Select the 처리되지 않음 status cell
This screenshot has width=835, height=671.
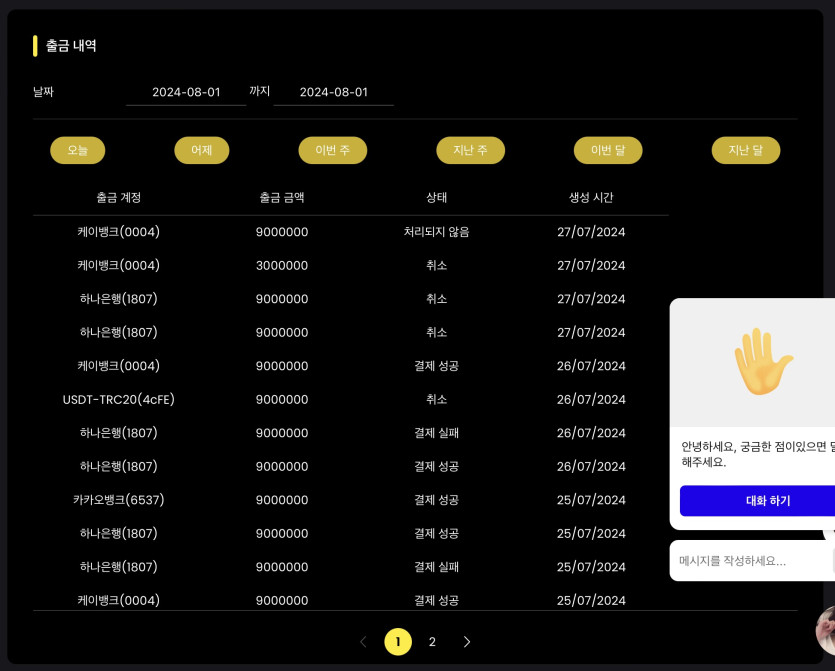pos(437,232)
